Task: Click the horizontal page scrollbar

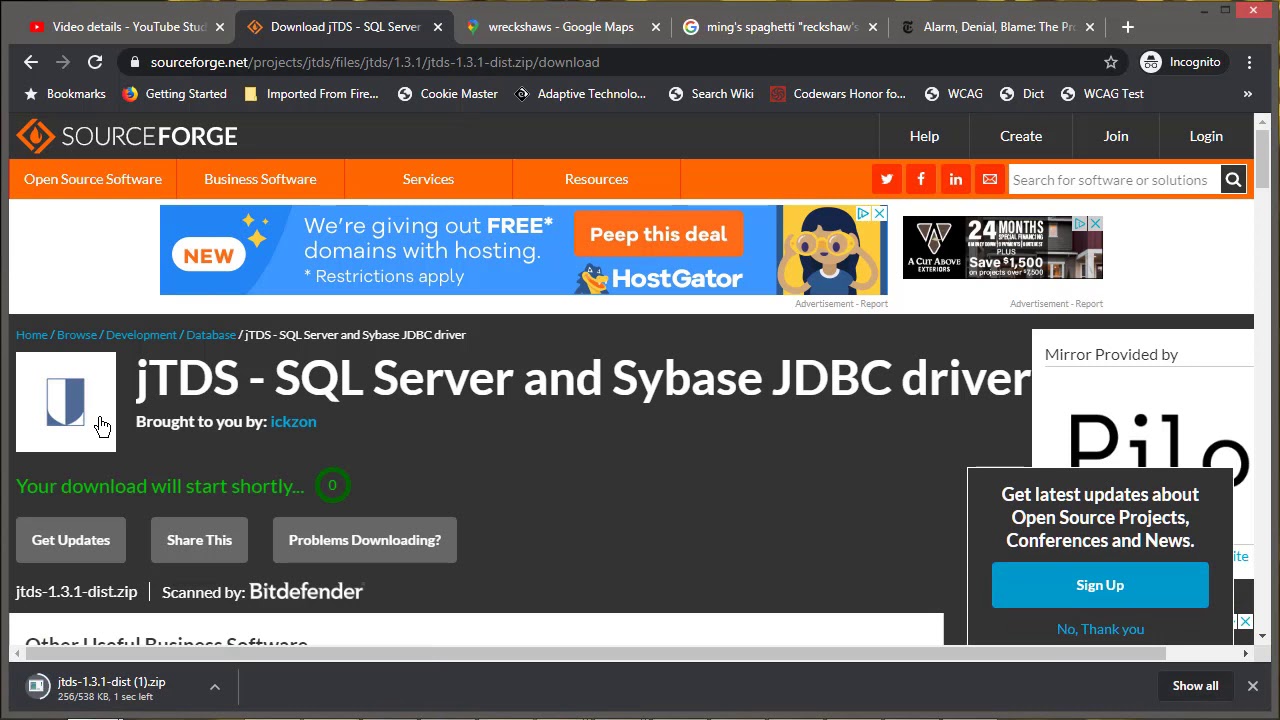Action: pyautogui.click(x=597, y=653)
